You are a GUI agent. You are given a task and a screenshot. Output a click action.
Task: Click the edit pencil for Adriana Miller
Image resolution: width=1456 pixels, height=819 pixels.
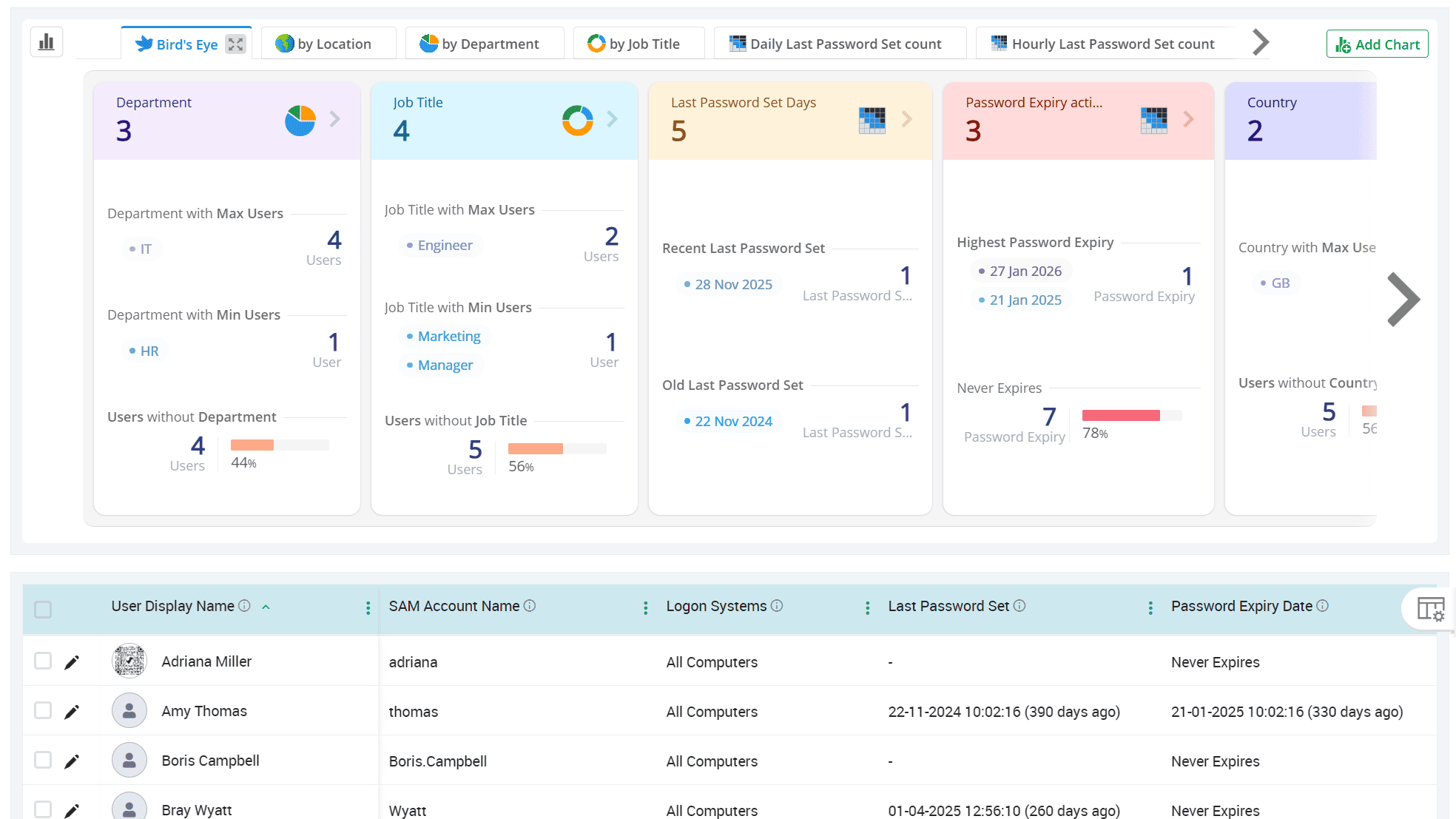[x=72, y=662]
